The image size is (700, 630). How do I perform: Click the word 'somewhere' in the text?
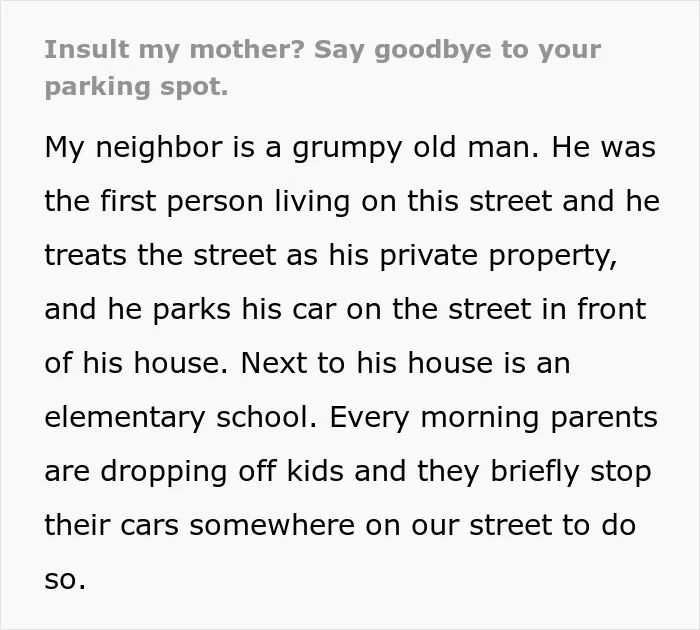point(272,525)
